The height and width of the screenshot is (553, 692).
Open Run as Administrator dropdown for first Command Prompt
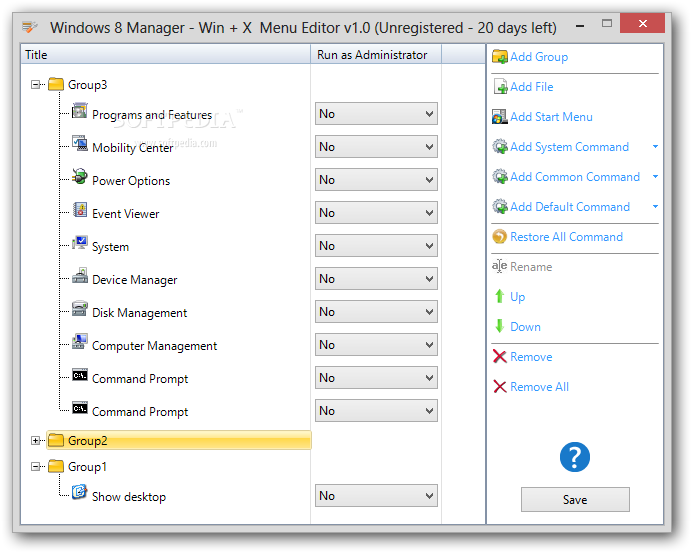[x=376, y=378]
